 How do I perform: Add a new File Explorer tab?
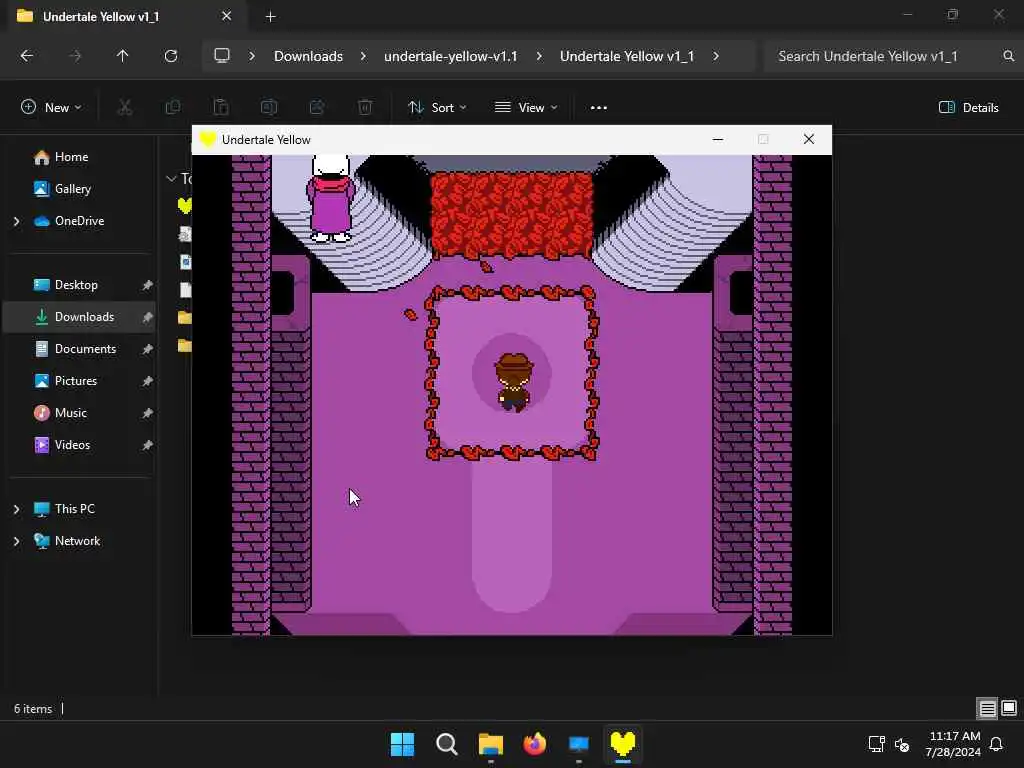click(x=270, y=17)
